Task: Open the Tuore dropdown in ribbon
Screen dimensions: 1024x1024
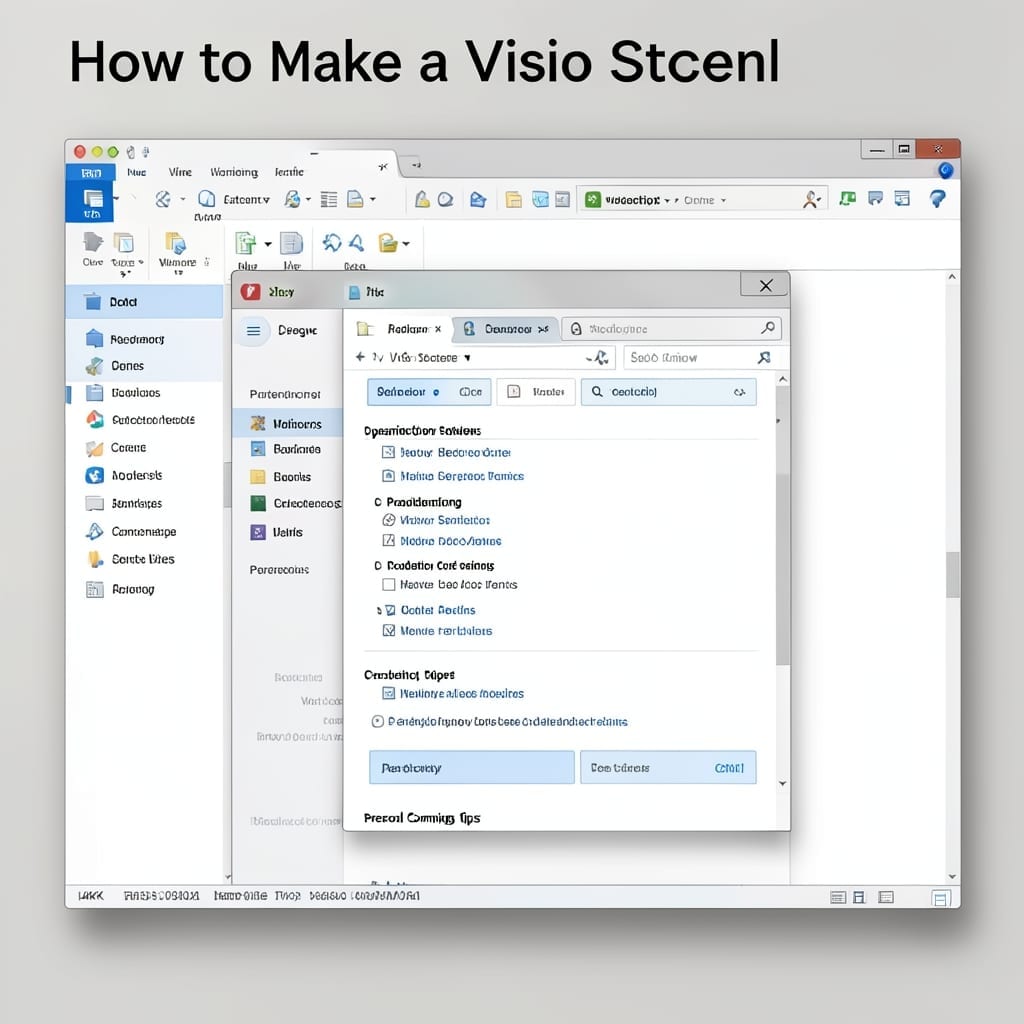Action: [x=141, y=263]
